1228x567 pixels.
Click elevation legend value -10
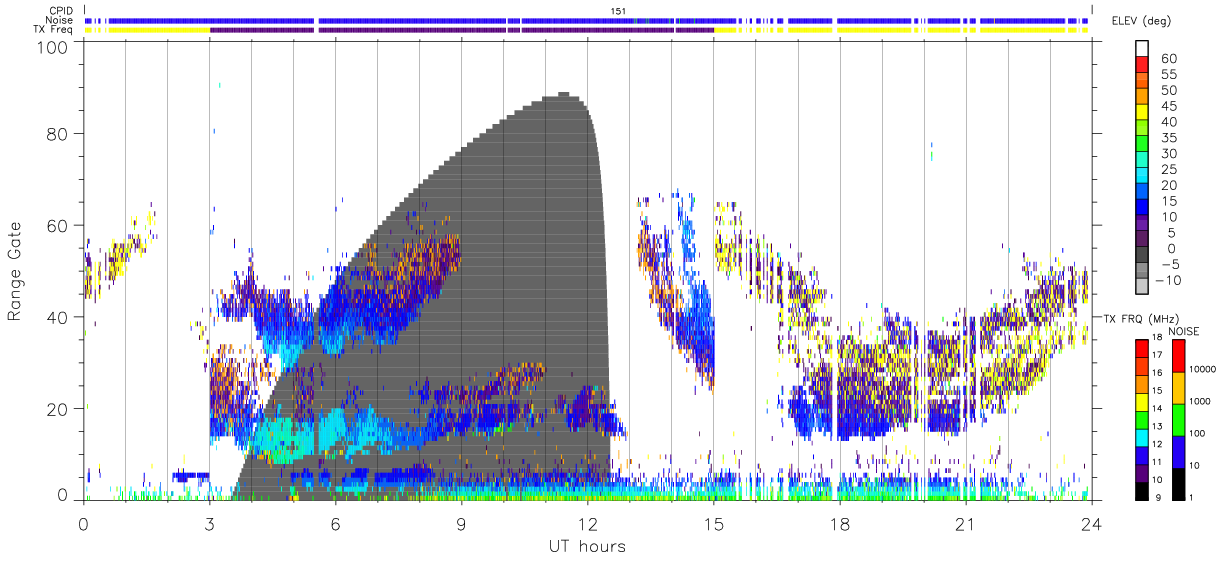1166,279
